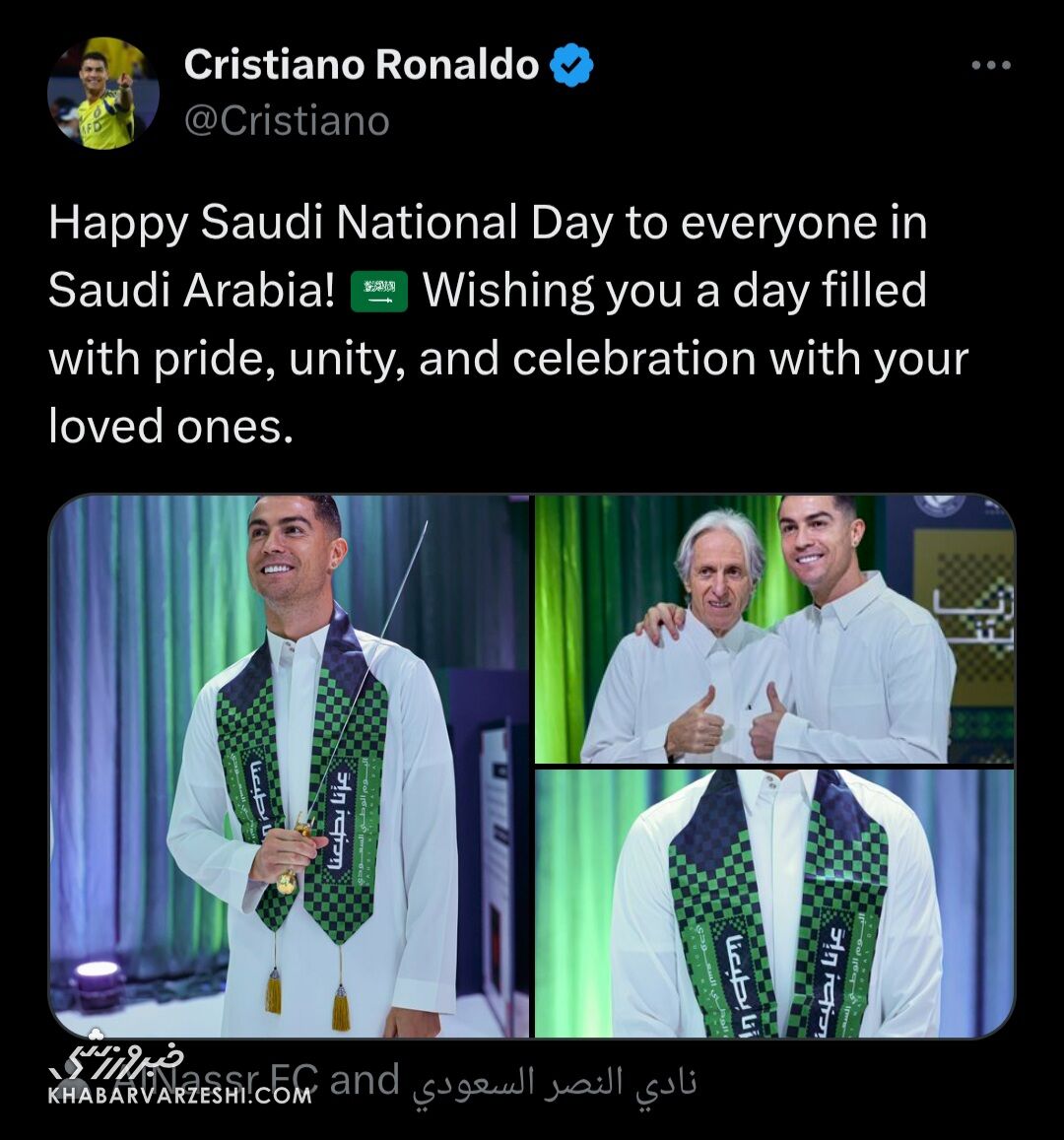
Task: Open Cristiano Ronaldo's profile picture
Action: point(103,94)
